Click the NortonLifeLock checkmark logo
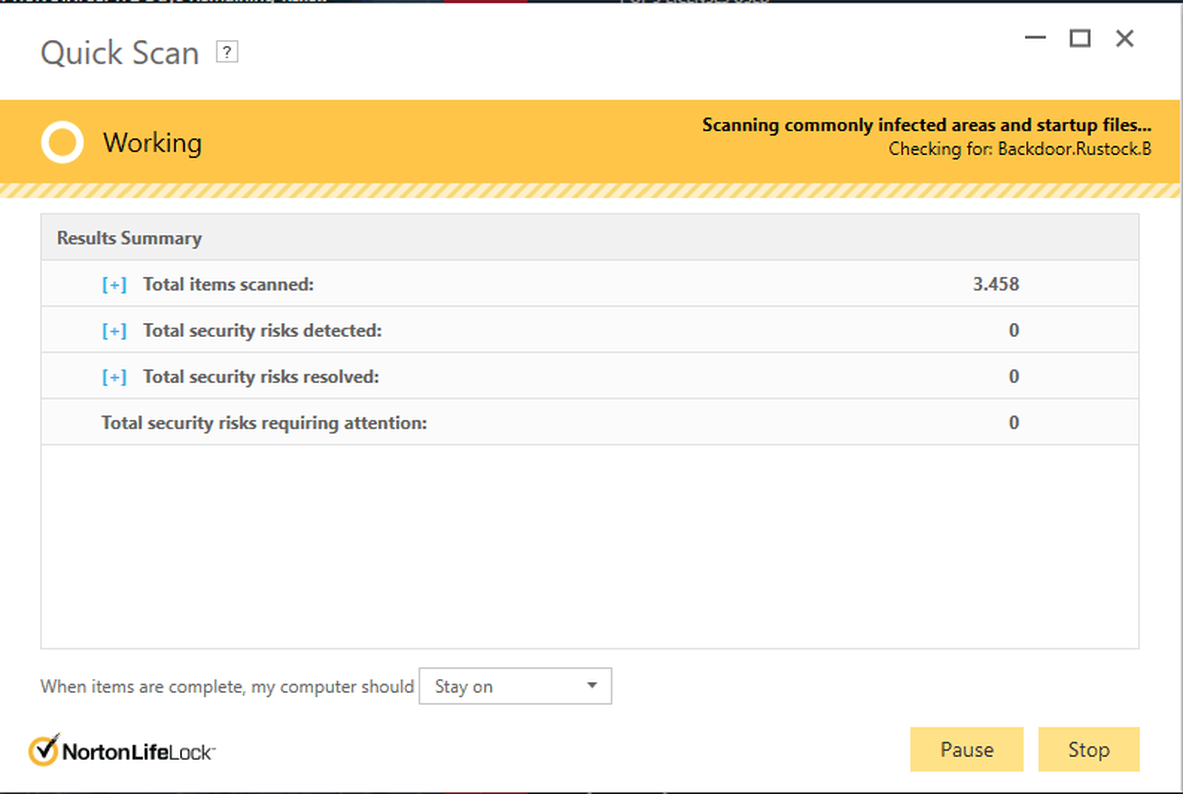1183x794 pixels. [44, 750]
